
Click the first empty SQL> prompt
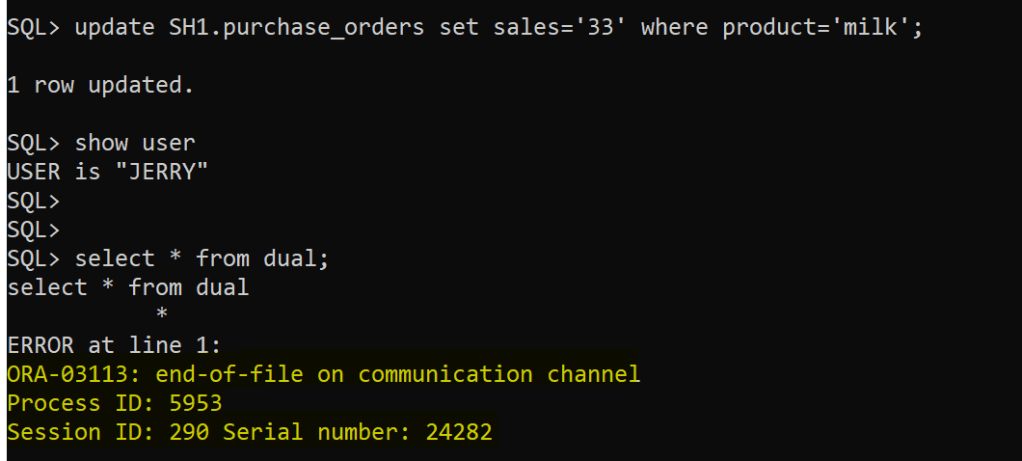pos(33,201)
